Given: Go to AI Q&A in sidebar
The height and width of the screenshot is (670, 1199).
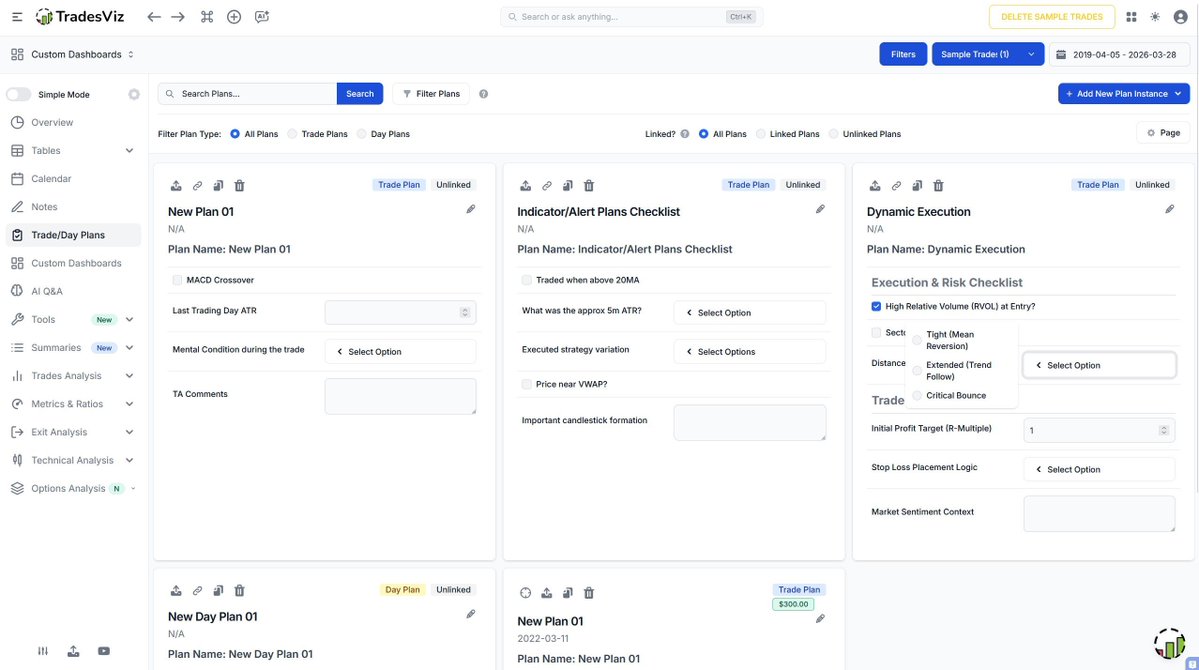Looking at the screenshot, I should (46, 291).
